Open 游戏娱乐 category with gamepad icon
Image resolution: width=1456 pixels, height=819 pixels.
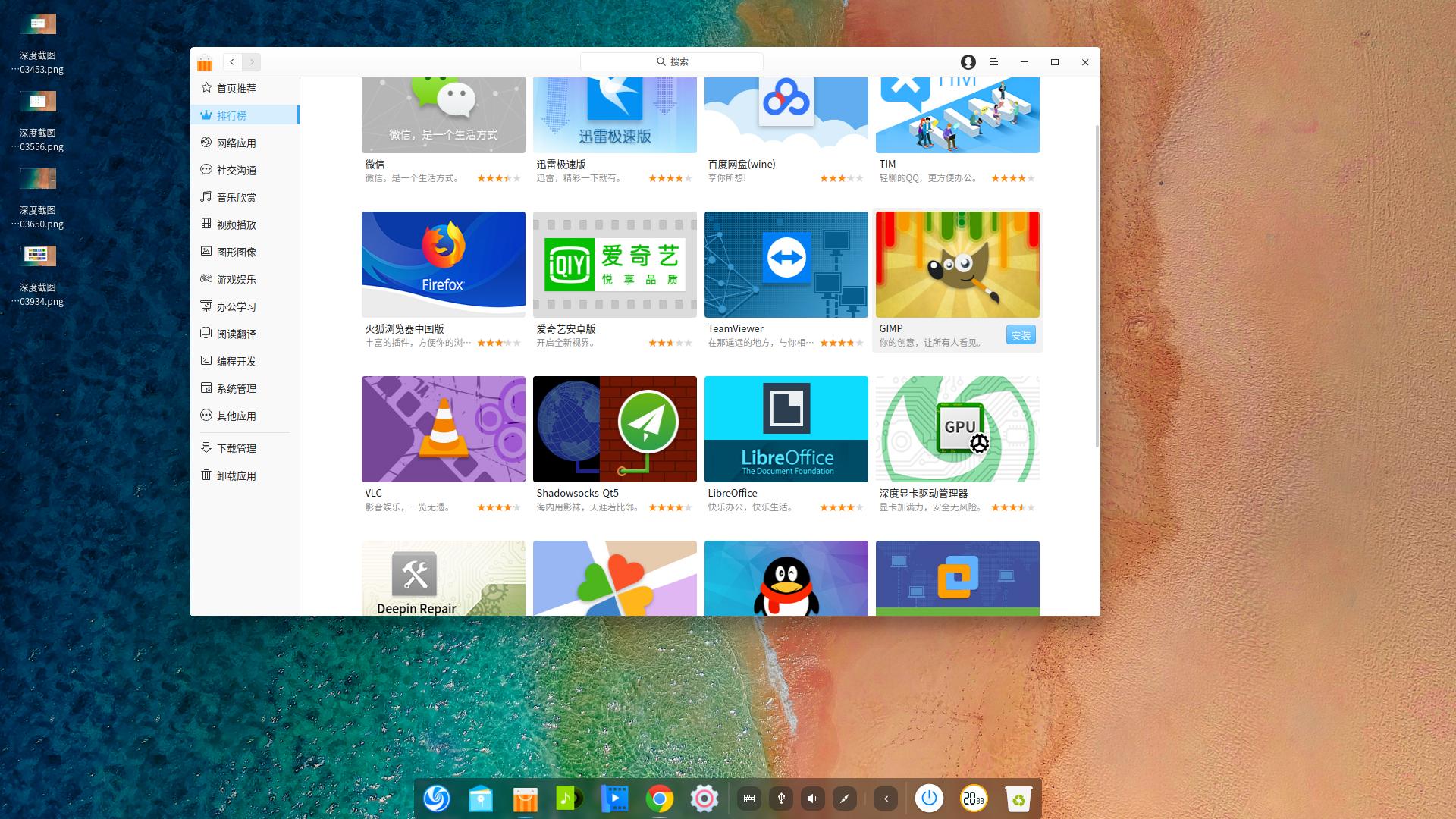237,280
